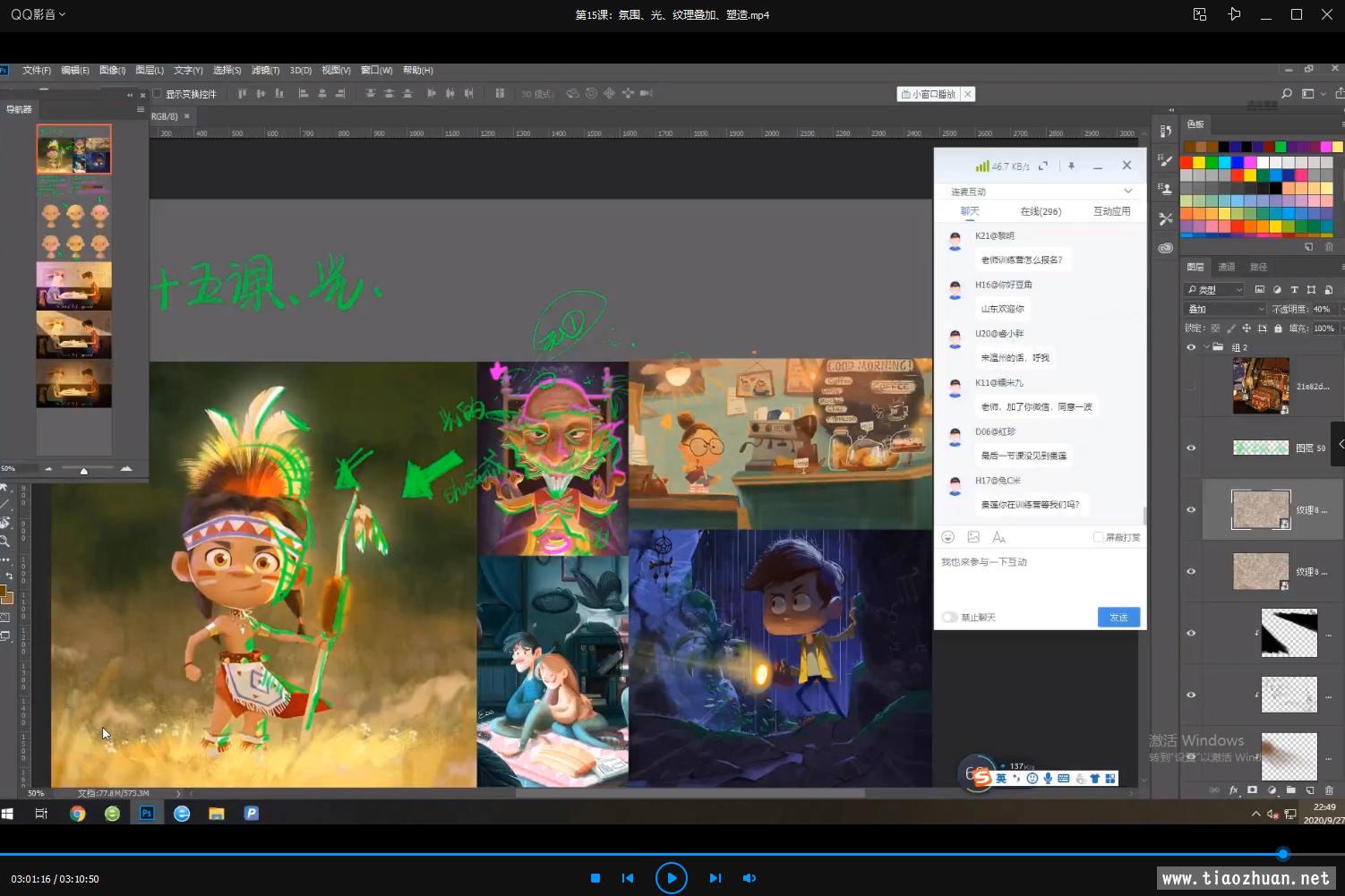Open the 滤镜(T) menu
The image size is (1345, 896).
click(265, 70)
